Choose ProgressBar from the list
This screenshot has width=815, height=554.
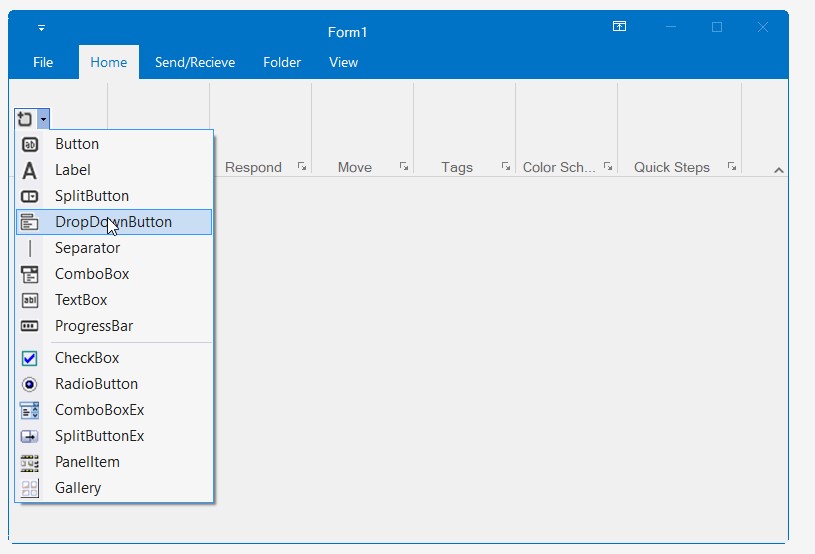pyautogui.click(x=114, y=326)
